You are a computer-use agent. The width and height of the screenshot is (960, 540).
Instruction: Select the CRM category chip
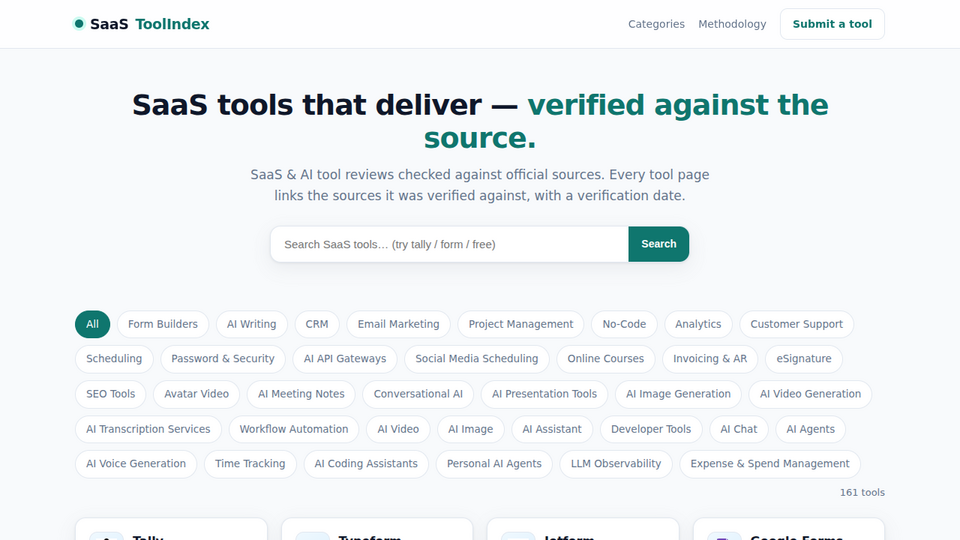pos(317,324)
